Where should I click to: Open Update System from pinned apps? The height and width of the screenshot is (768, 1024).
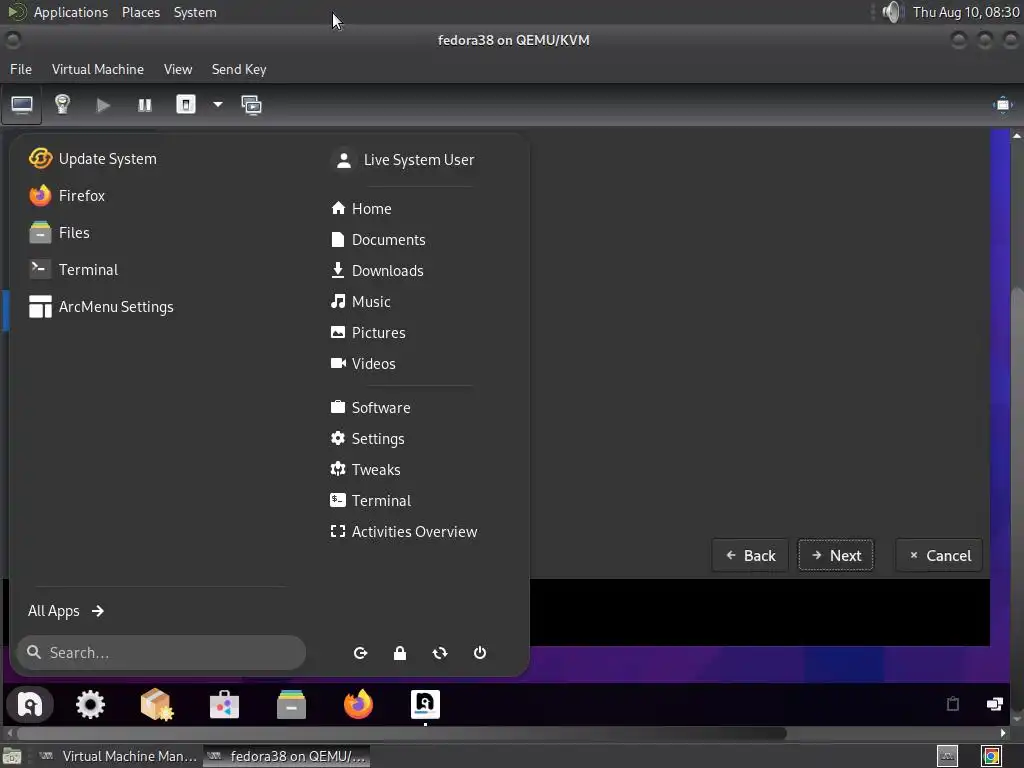(x=93, y=159)
